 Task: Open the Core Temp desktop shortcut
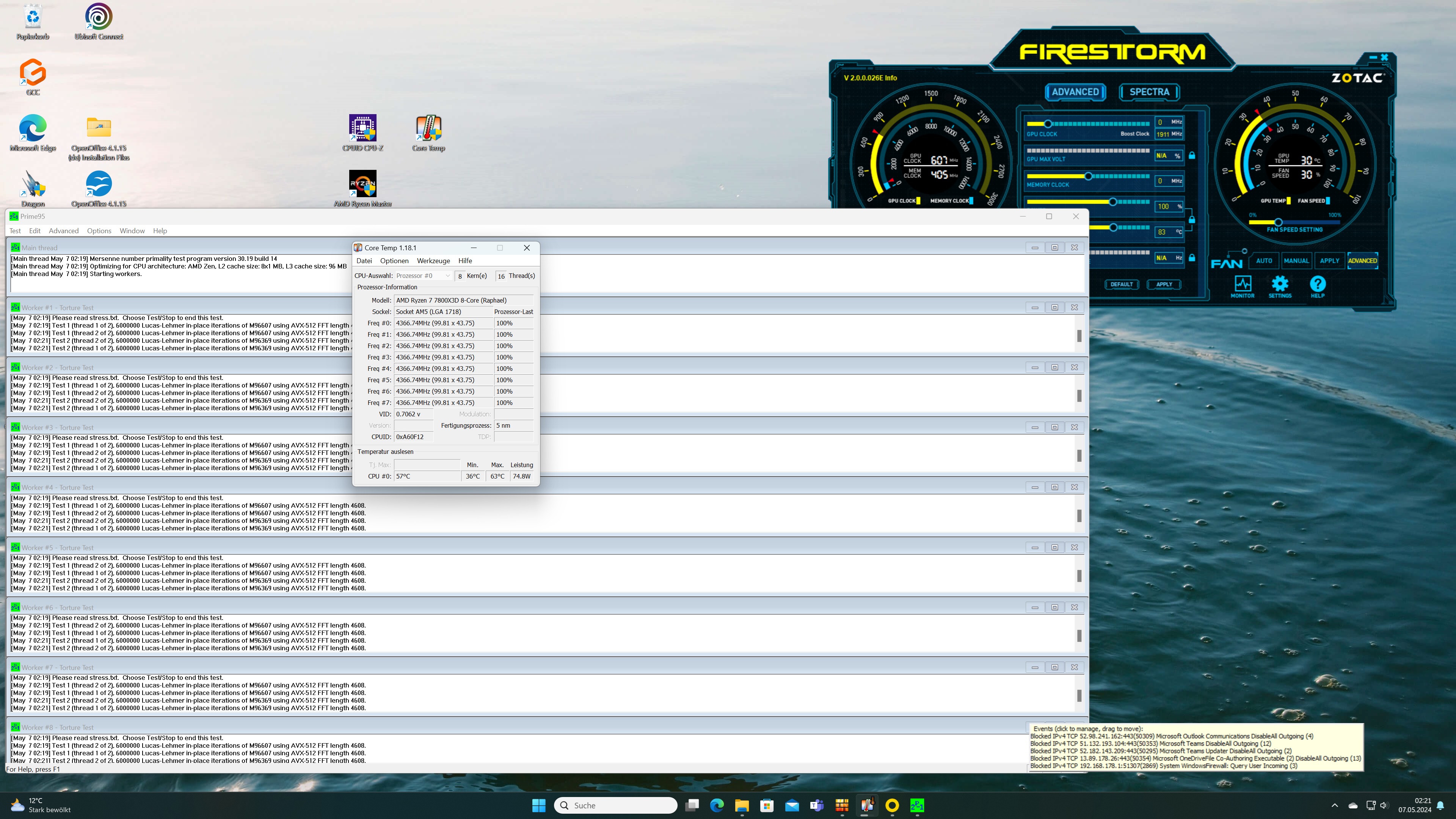point(428,133)
